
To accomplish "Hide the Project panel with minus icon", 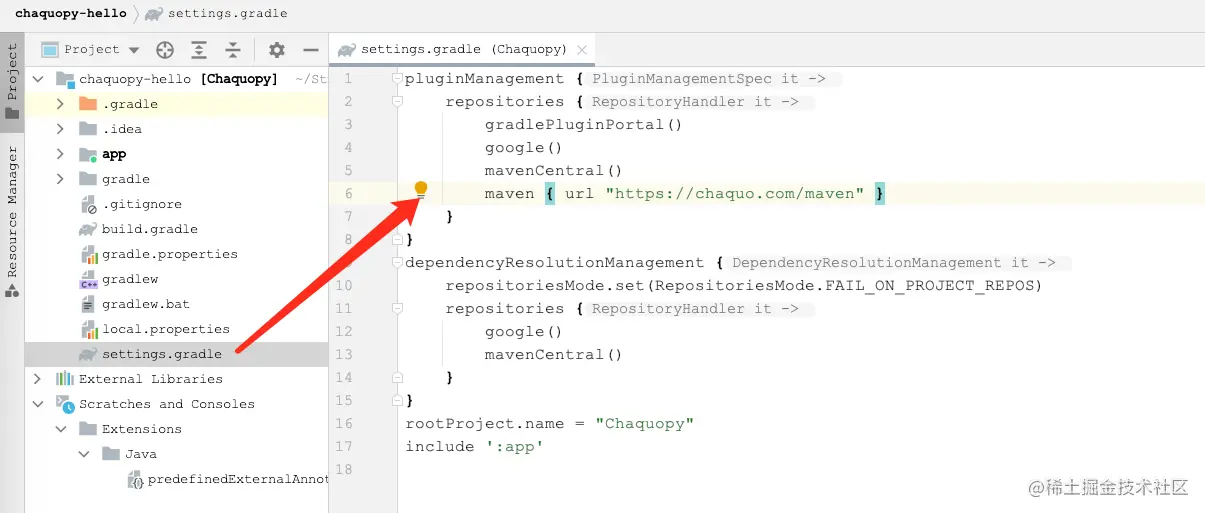I will pyautogui.click(x=310, y=49).
